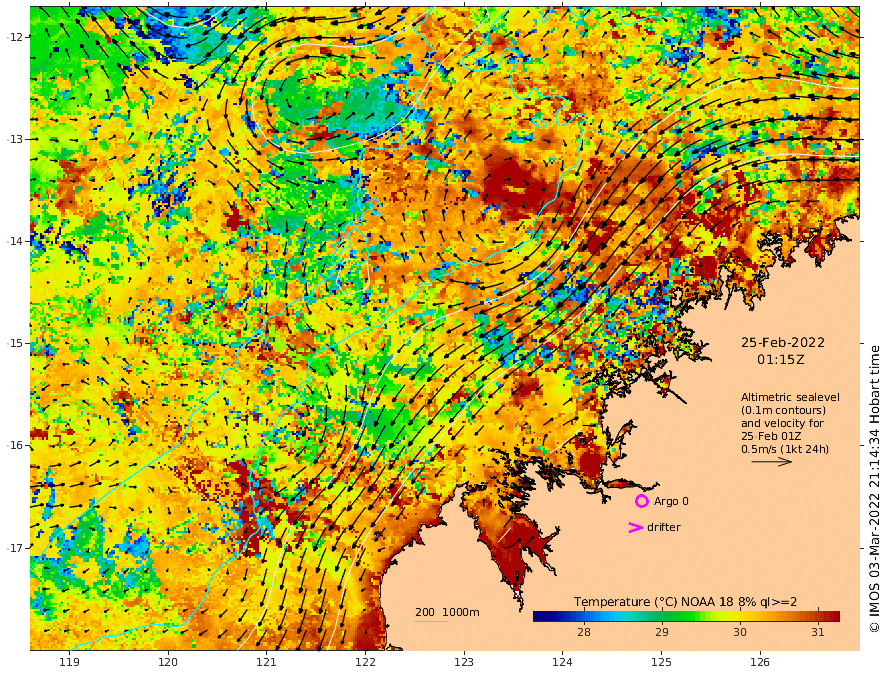Click the IMOS copyright timestamp text
Image resolution: width=880 pixels, height=680 pixels.
[873, 489]
